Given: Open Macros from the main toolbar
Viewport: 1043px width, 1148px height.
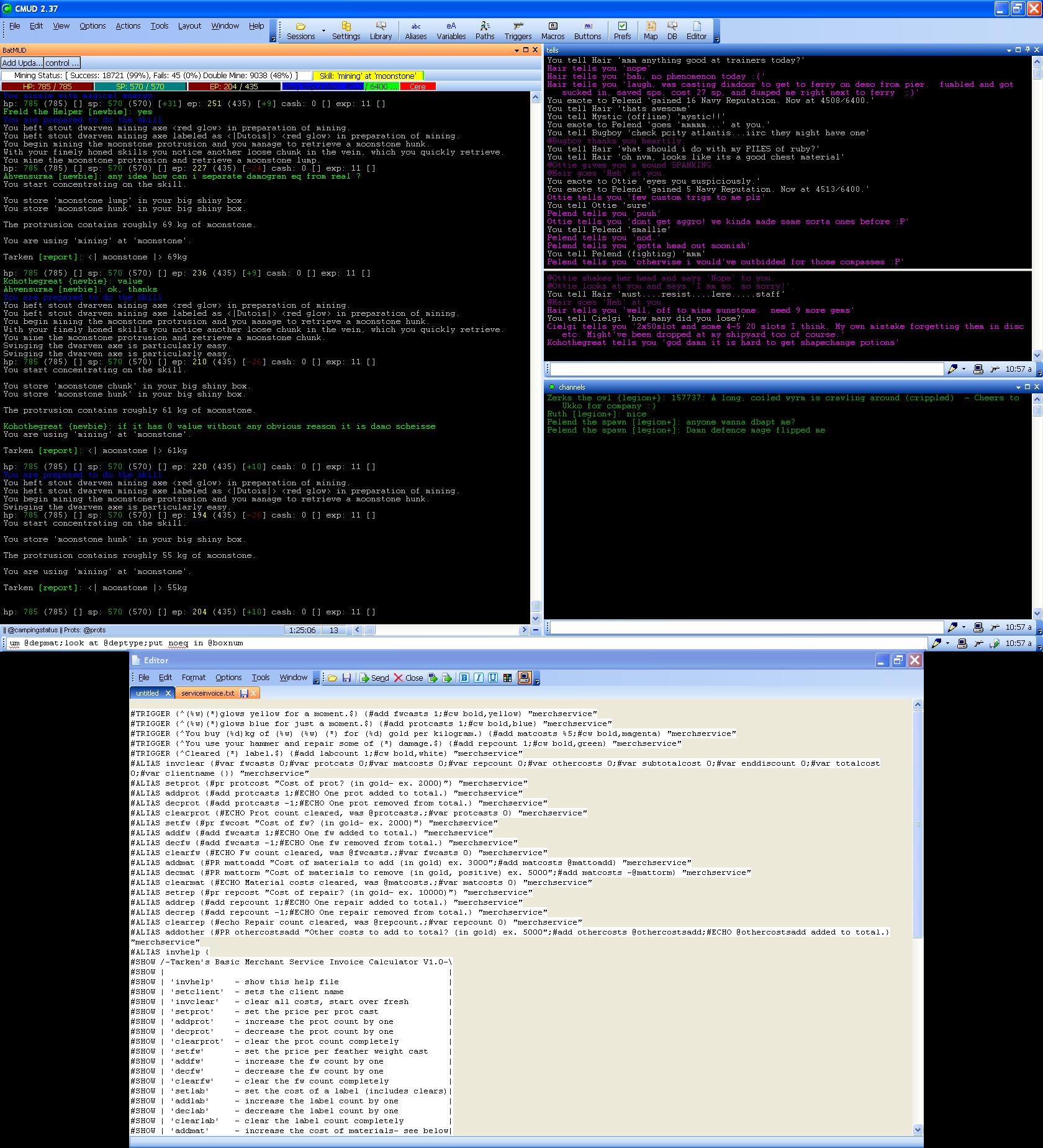Looking at the screenshot, I should [x=553, y=30].
